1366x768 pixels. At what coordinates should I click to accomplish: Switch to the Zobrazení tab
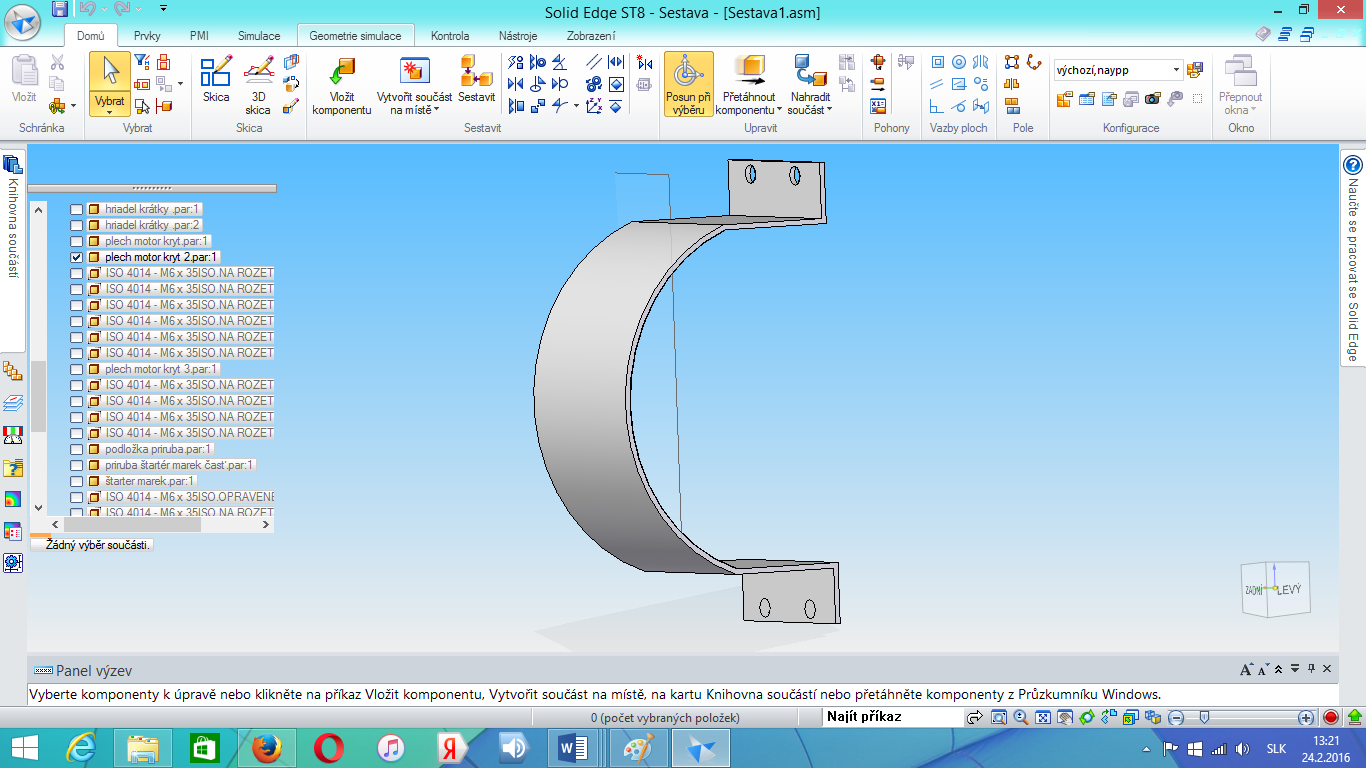pyautogui.click(x=591, y=36)
